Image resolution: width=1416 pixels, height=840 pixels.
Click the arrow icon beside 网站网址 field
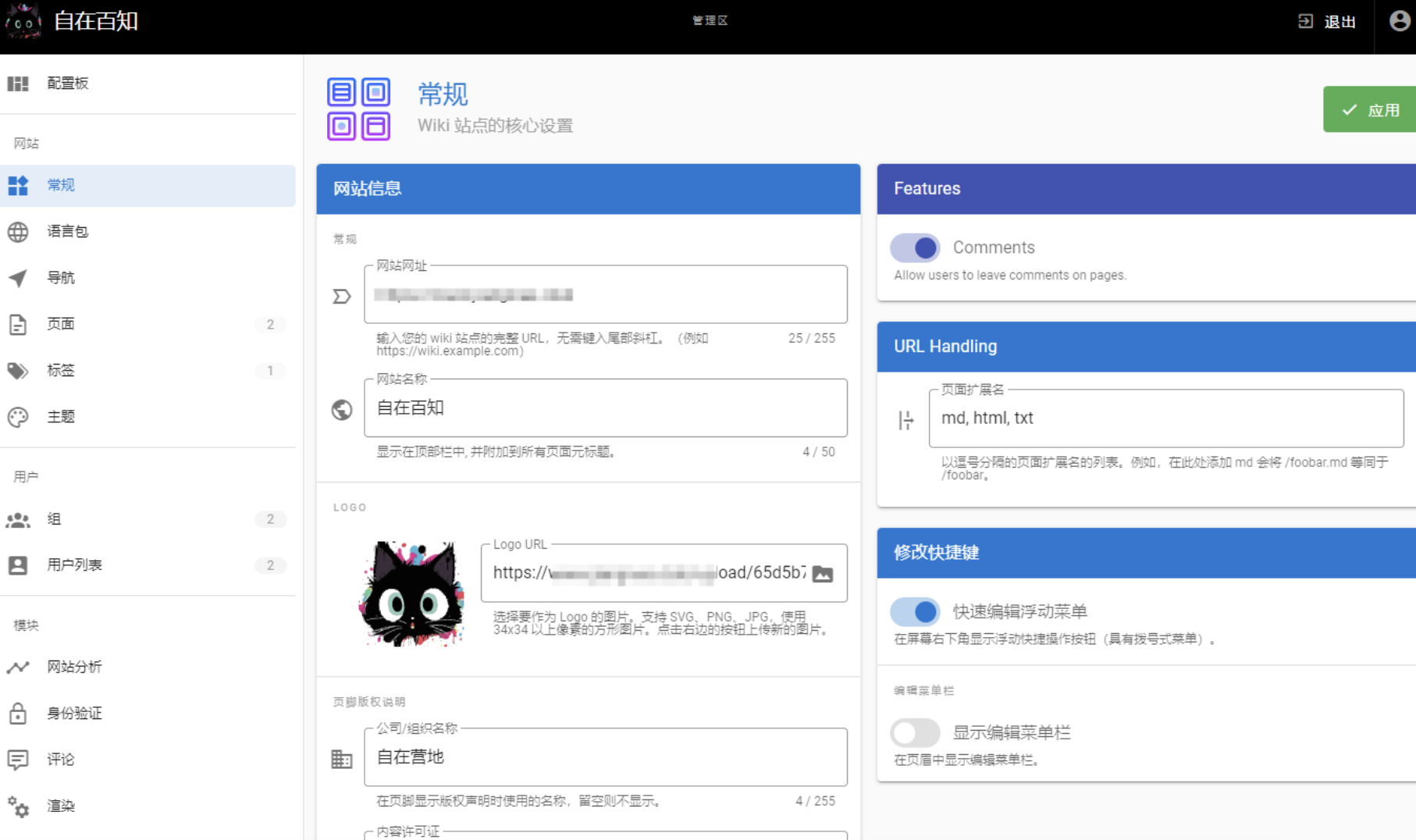point(342,296)
